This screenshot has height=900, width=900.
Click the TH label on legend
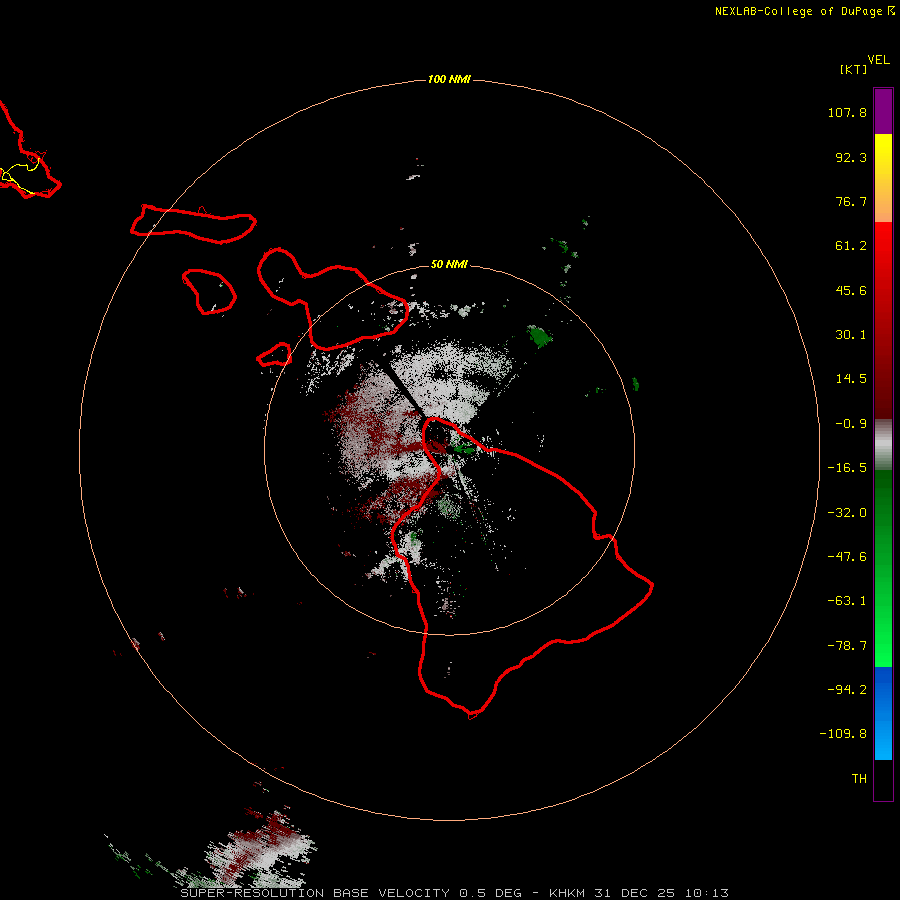[859, 779]
